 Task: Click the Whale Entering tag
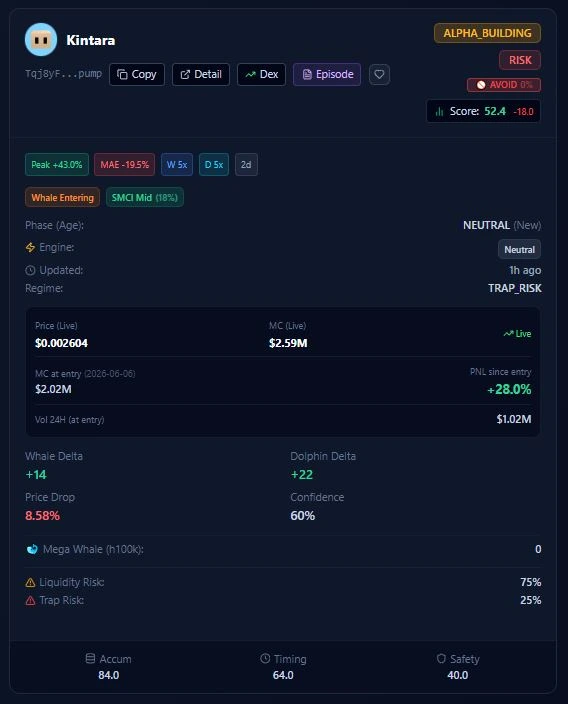point(62,198)
